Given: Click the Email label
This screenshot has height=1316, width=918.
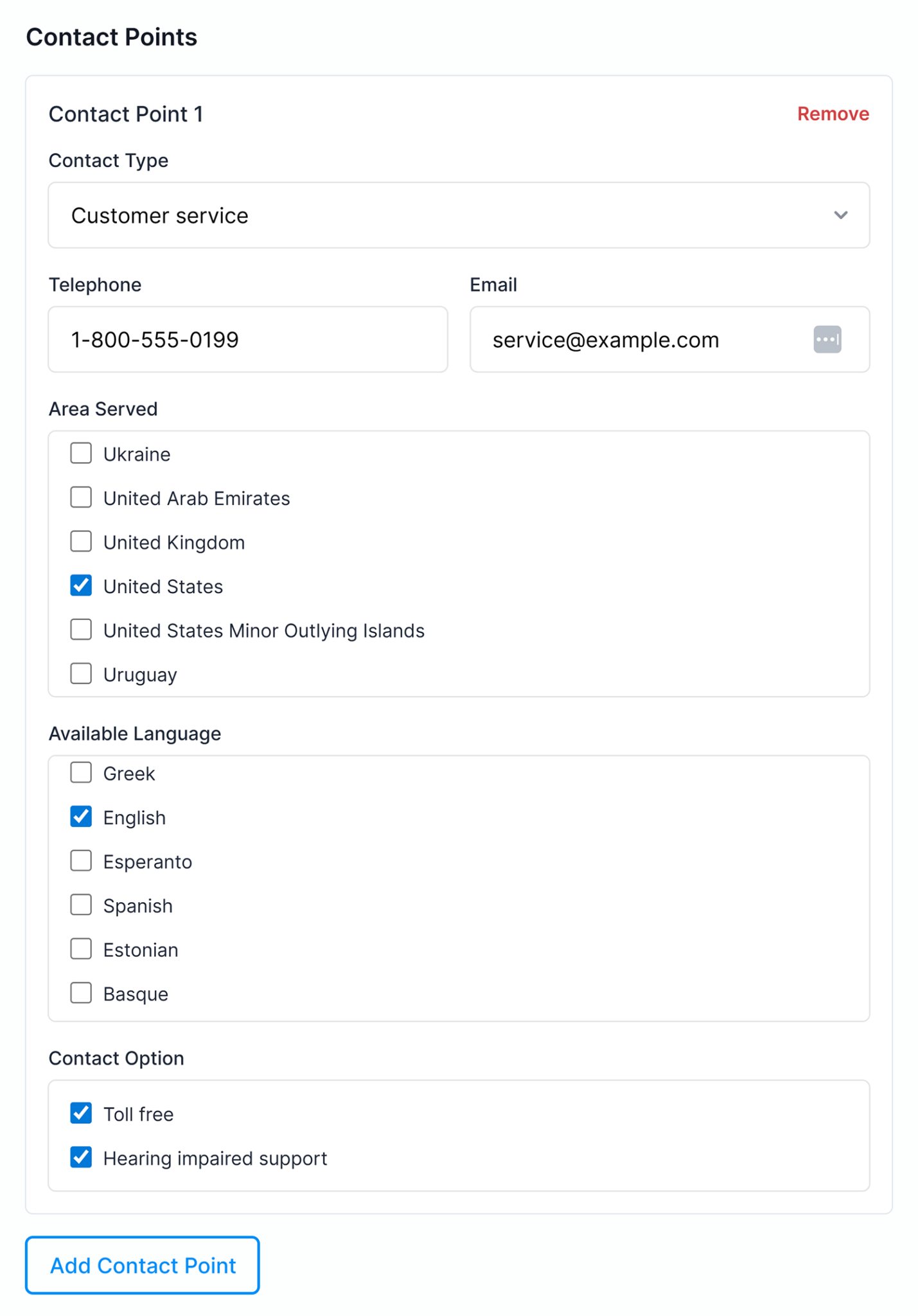Looking at the screenshot, I should pos(493,284).
